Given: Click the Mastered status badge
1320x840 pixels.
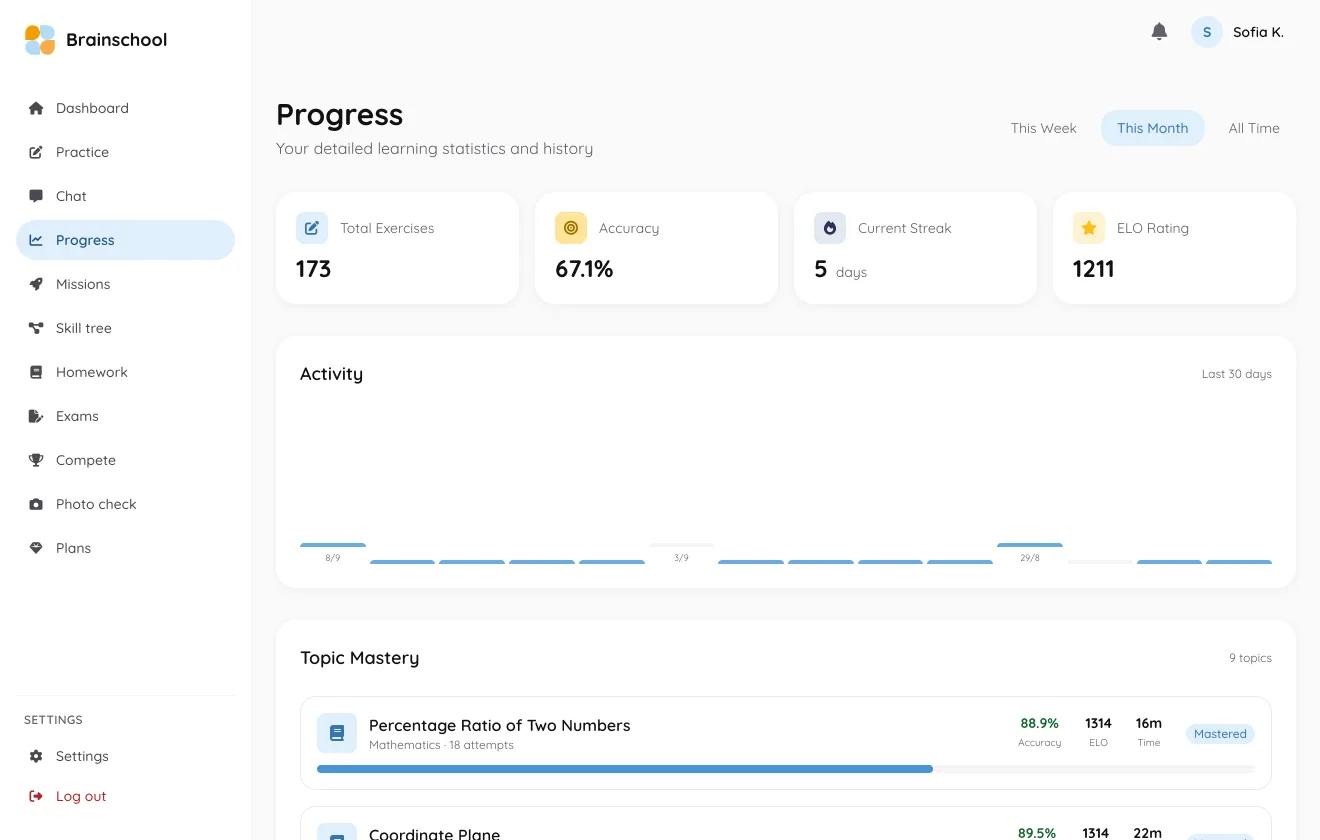Looking at the screenshot, I should tap(1220, 734).
